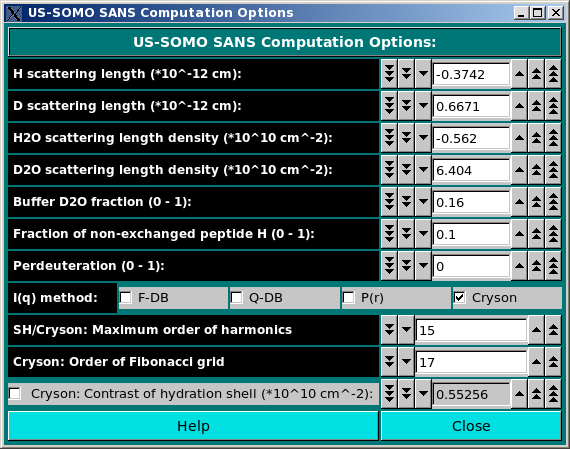Image resolution: width=570 pixels, height=449 pixels.
Task: Single-arrow increase Perdeuteration value
Action: [519, 266]
